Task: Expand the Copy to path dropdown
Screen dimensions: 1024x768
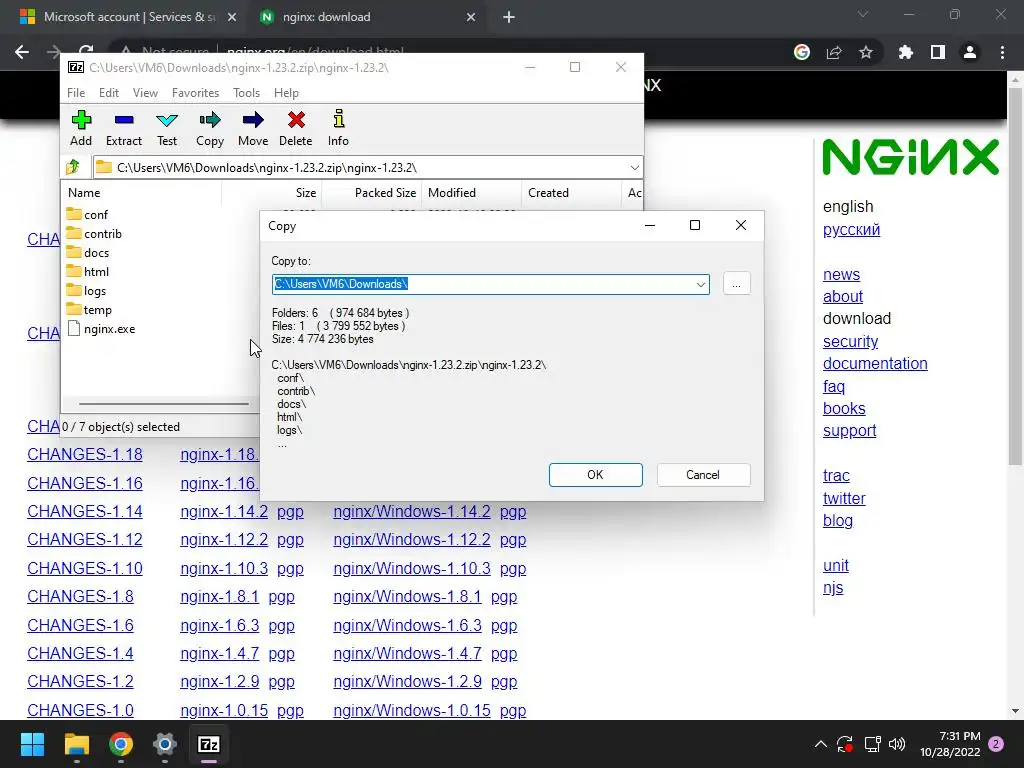Action: pos(700,284)
